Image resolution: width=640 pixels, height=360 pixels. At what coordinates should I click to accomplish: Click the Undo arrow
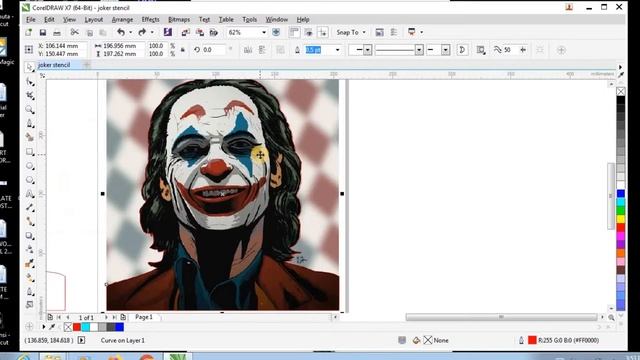[121, 32]
